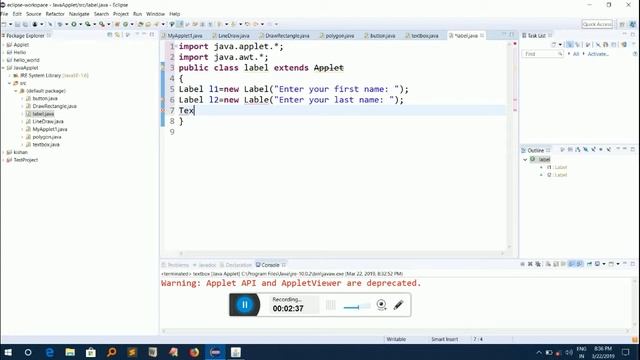
Task: Click the green Run button in toolbar
Action: tap(74, 24)
